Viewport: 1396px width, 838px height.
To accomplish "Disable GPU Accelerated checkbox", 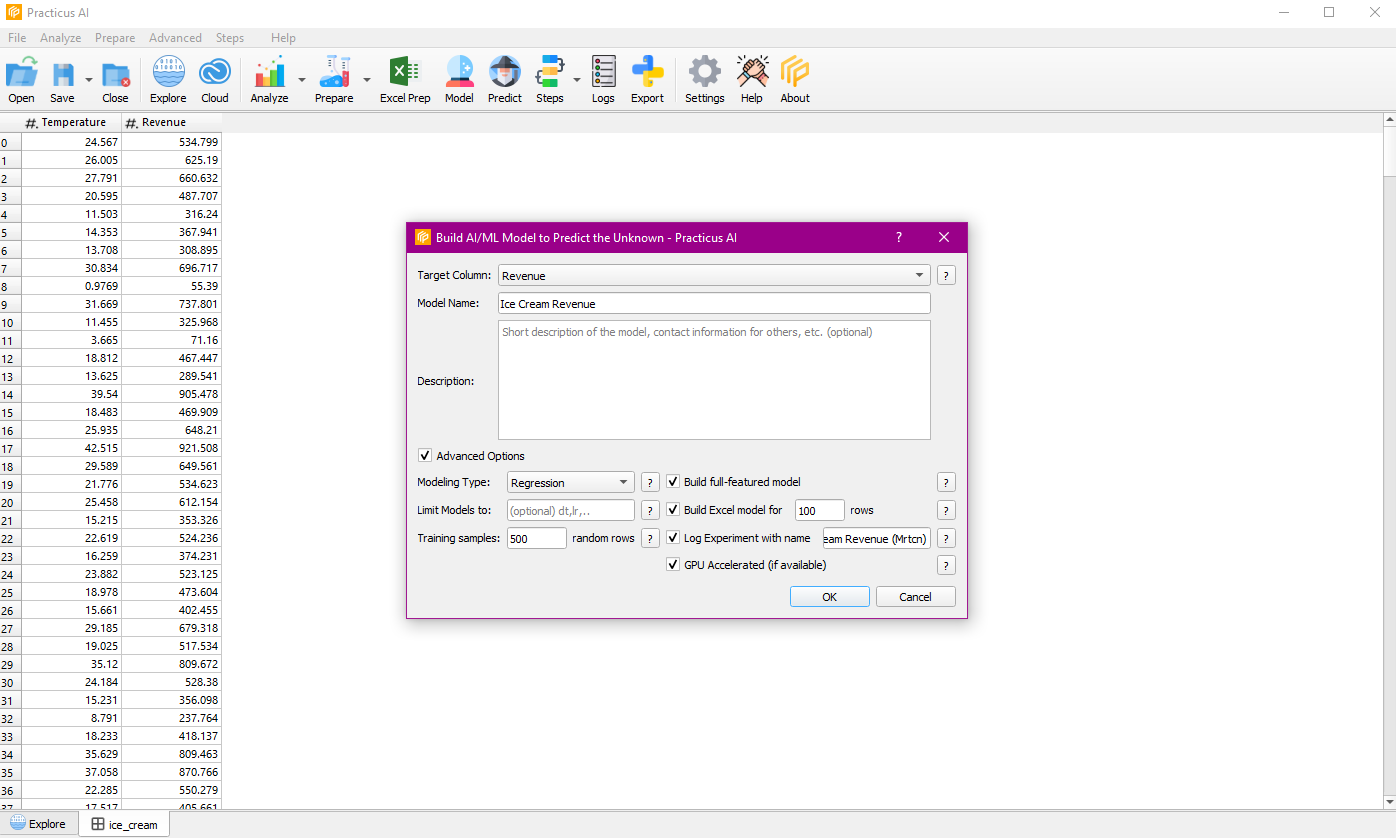I will tap(674, 565).
